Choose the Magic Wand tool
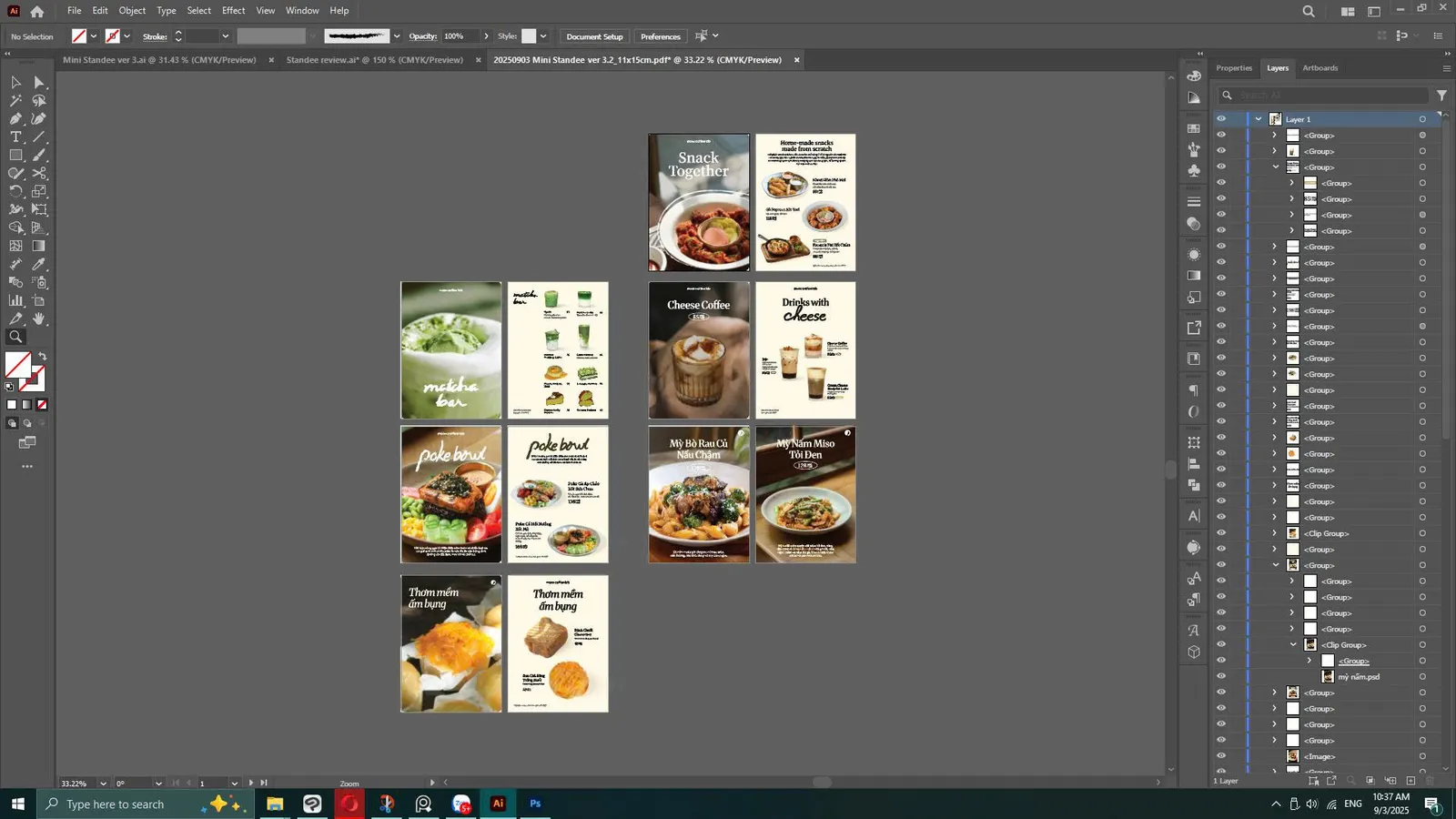The width and height of the screenshot is (1456, 819). [x=15, y=100]
